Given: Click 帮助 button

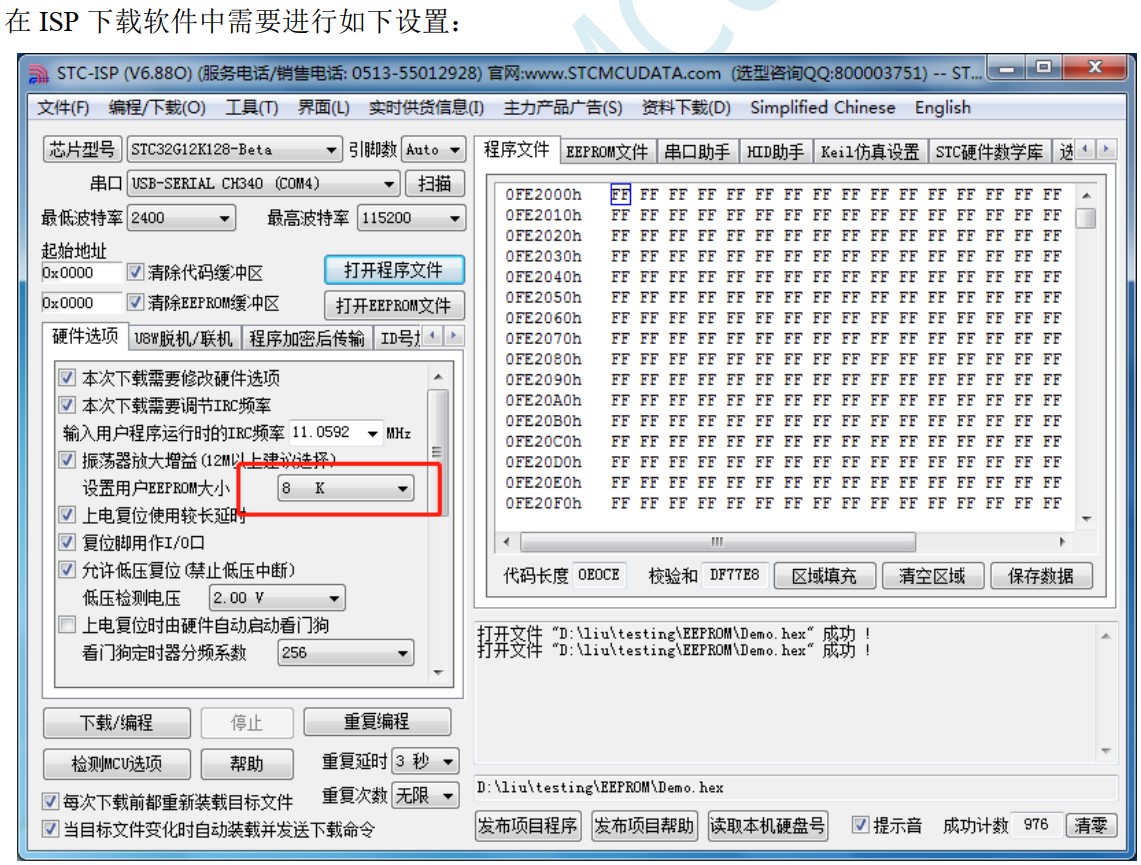Looking at the screenshot, I should click(x=247, y=764).
